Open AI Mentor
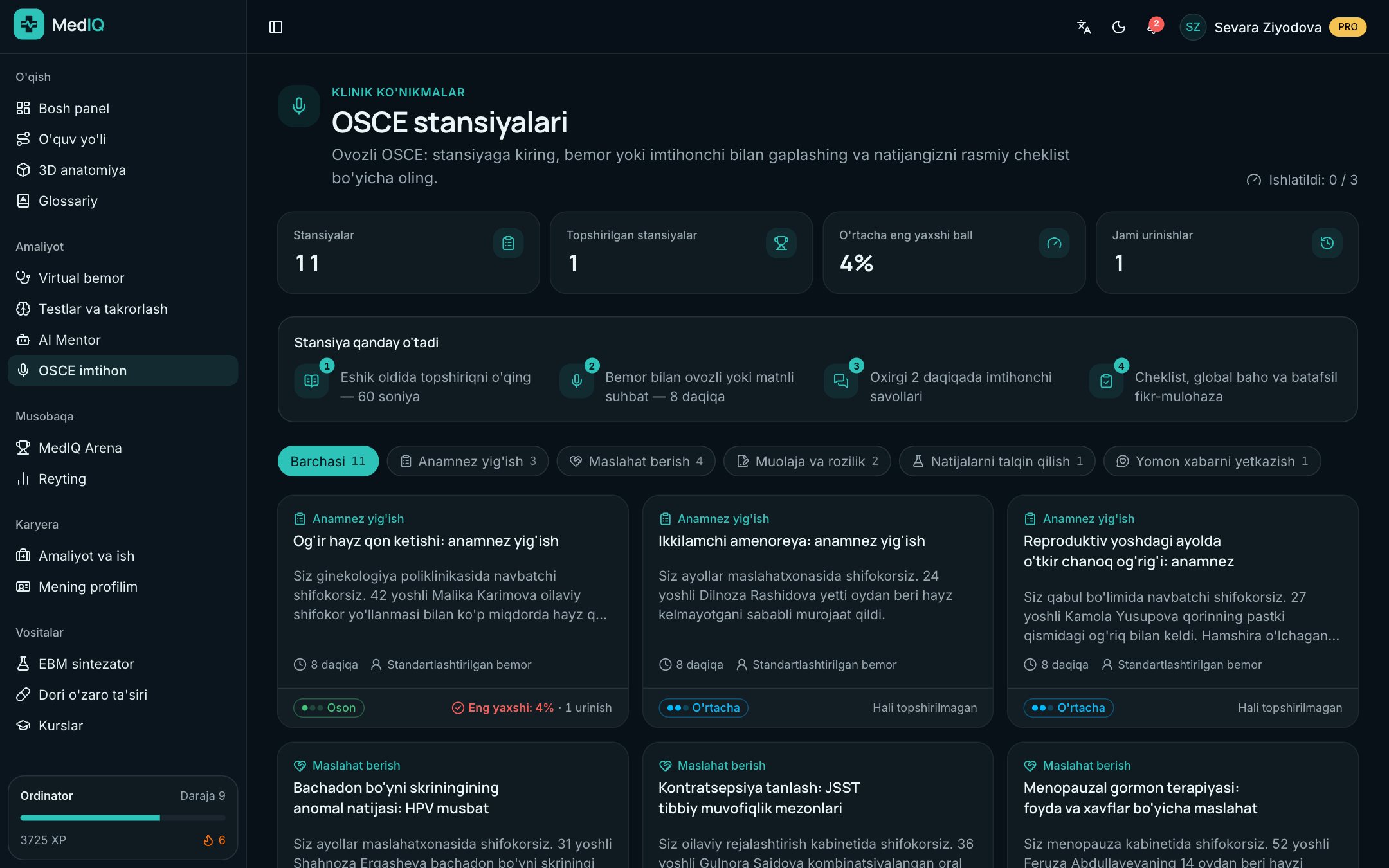1389x868 pixels. (x=123, y=339)
